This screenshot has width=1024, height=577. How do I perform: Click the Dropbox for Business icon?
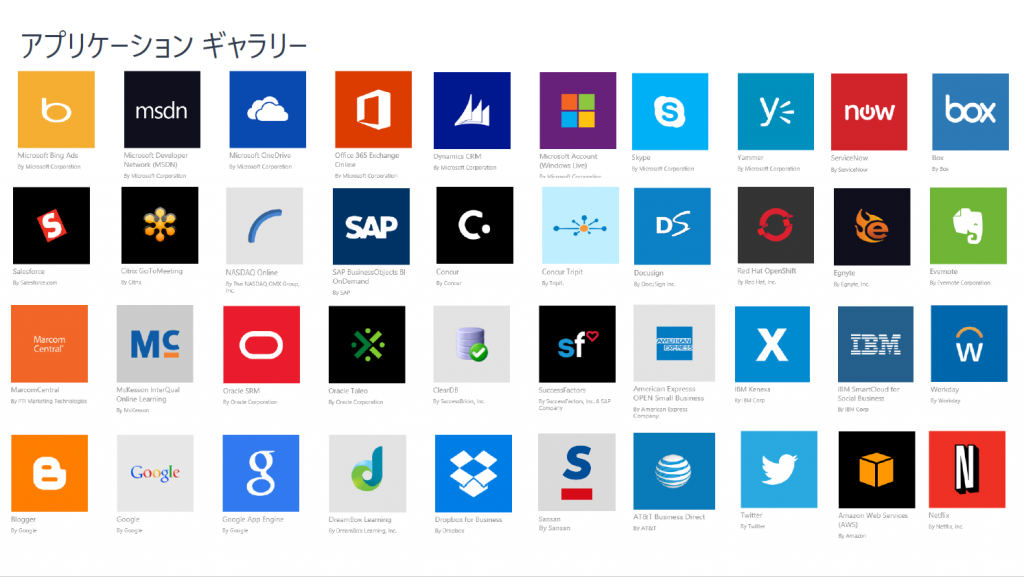click(473, 473)
